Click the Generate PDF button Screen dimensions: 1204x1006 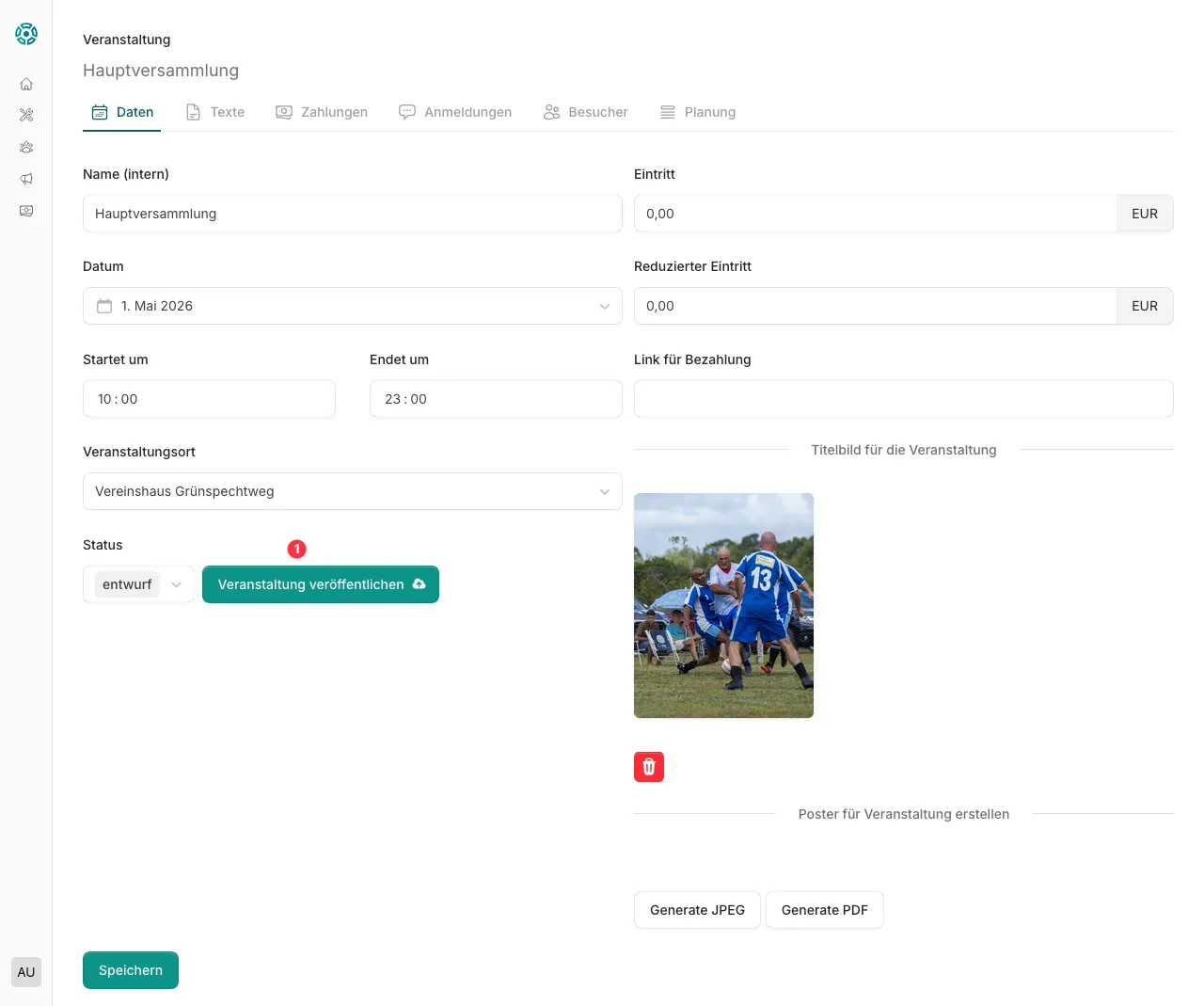pos(825,910)
